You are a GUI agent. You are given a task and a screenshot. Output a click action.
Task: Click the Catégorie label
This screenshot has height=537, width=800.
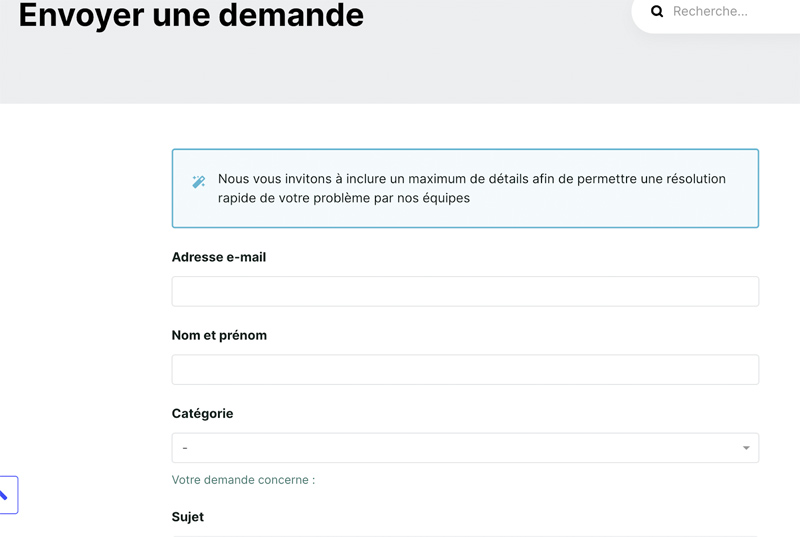point(203,414)
